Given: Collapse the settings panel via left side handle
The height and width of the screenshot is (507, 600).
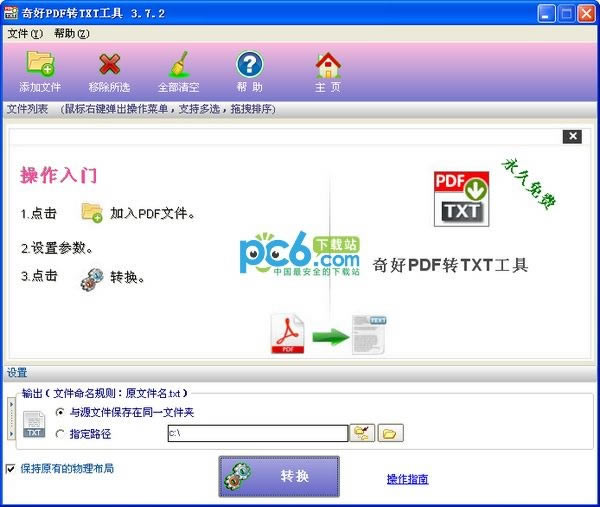Looking at the screenshot, I should coord(11,419).
